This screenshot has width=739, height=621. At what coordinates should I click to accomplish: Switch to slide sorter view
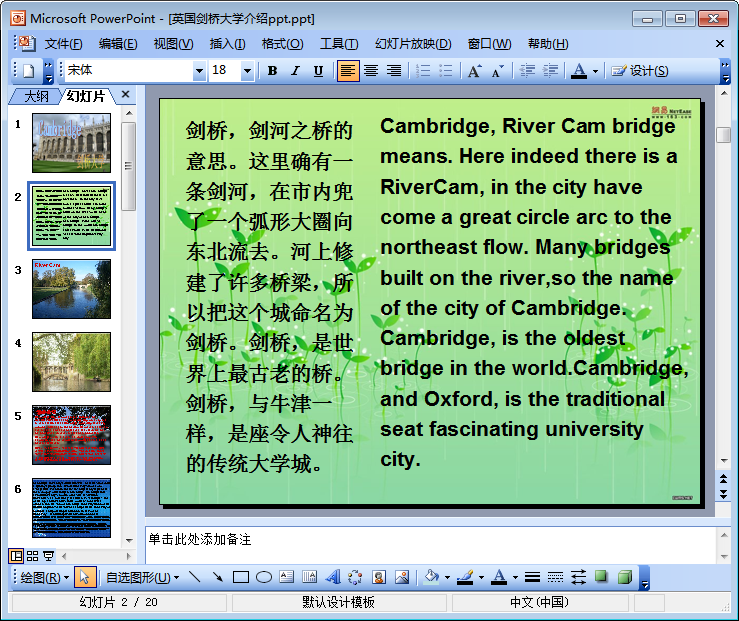pos(32,556)
